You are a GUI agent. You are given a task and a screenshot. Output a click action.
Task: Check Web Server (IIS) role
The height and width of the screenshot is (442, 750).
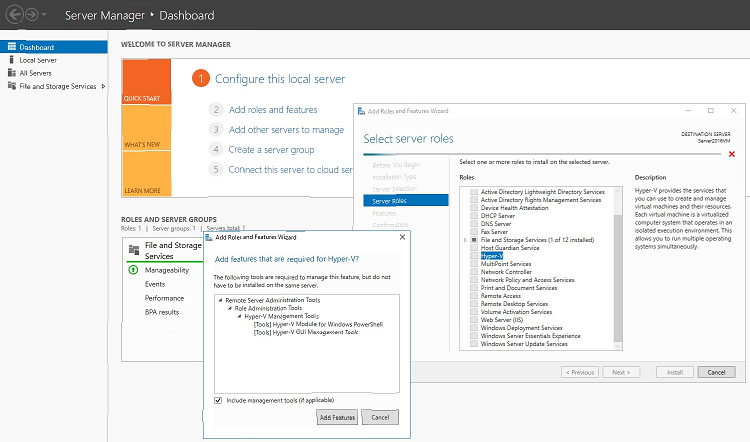pos(474,320)
